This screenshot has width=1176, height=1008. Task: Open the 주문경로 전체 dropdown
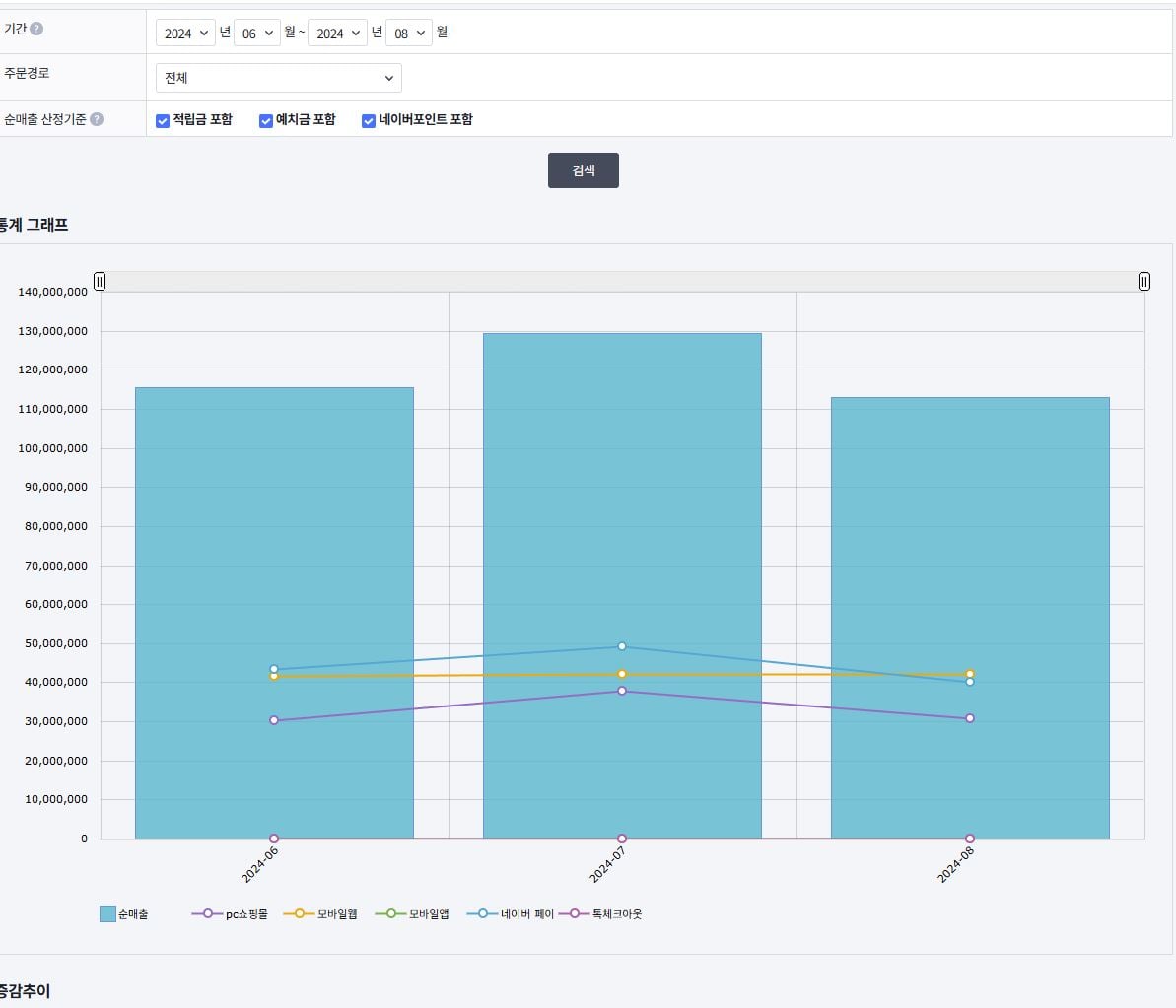[278, 78]
